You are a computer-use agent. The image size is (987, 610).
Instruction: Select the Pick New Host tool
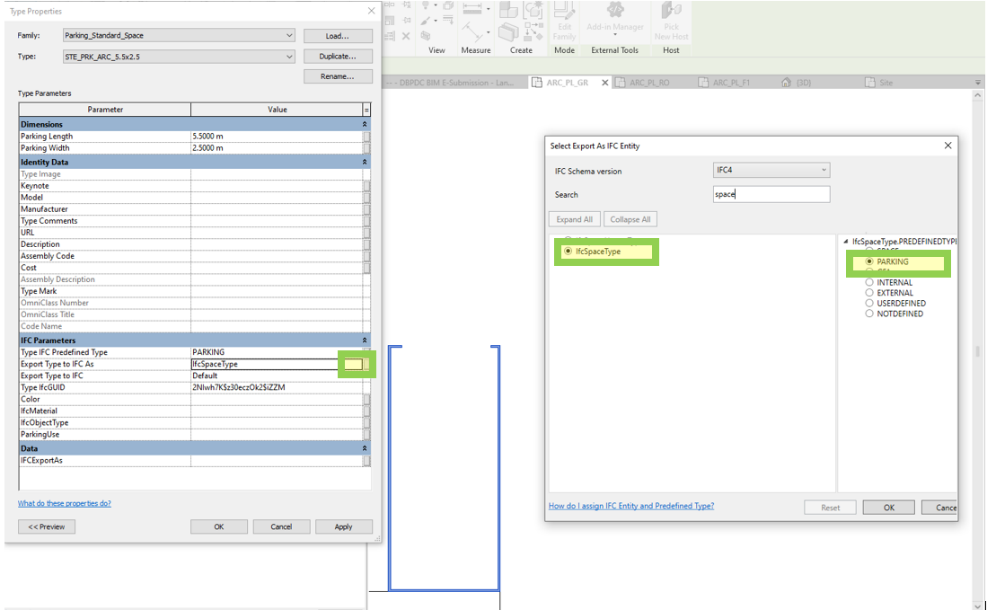671,15
